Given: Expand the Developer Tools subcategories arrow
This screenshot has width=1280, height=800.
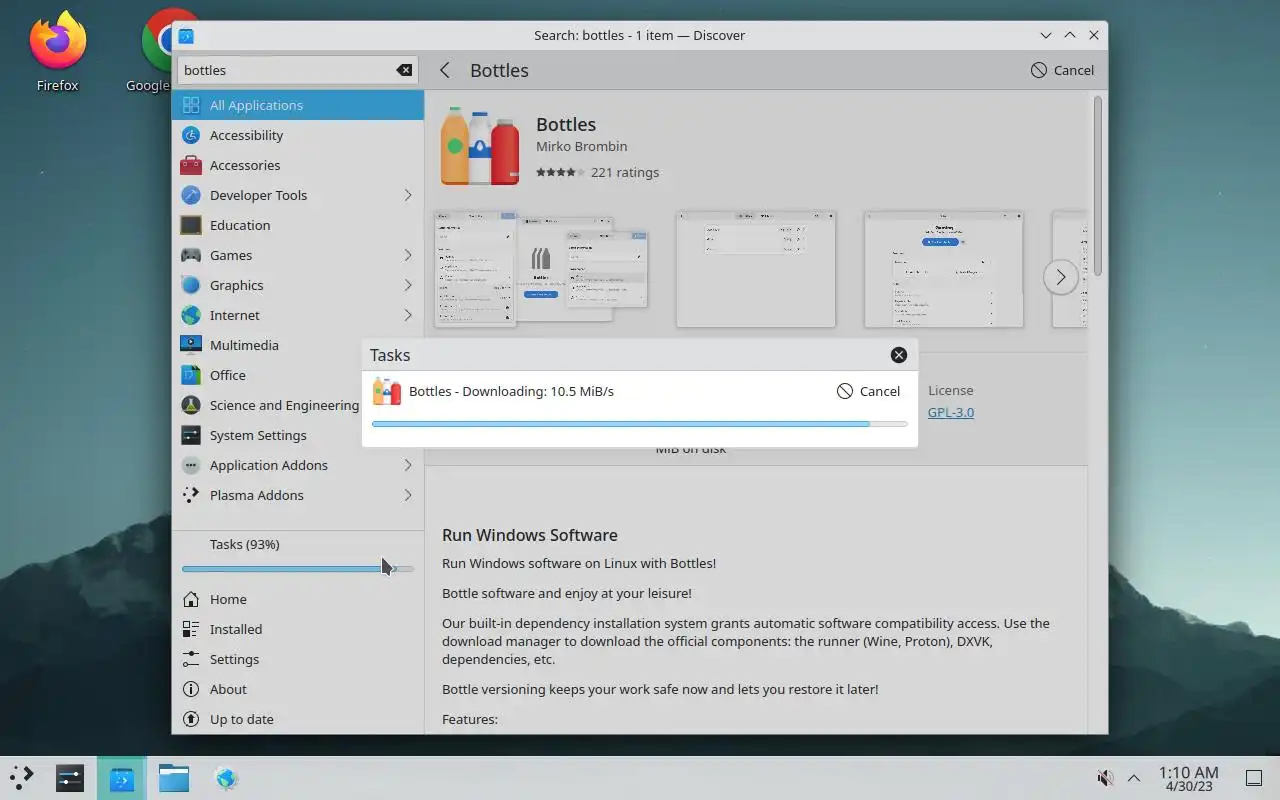Looking at the screenshot, I should 408,195.
